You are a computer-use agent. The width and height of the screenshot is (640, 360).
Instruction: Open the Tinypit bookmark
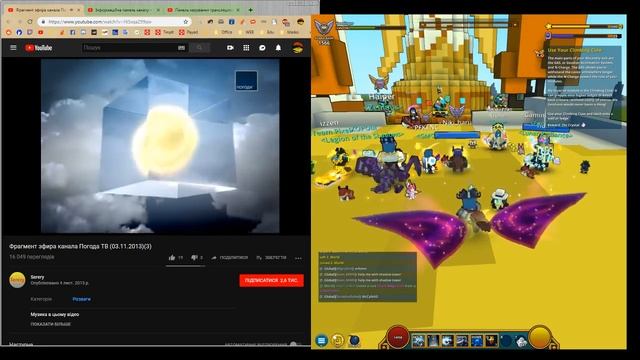point(165,32)
